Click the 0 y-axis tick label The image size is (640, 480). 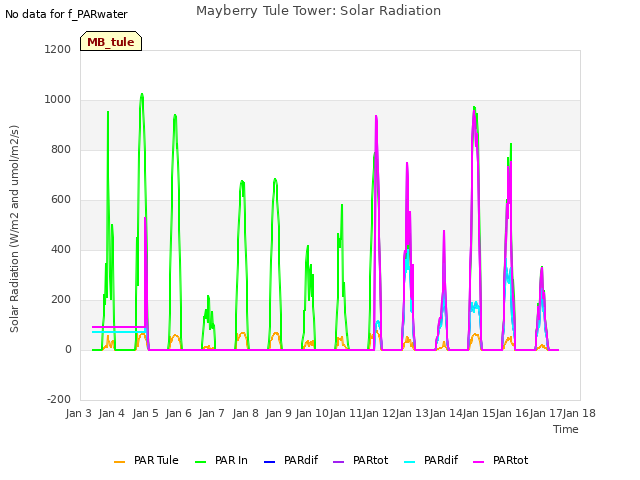pos(68,349)
